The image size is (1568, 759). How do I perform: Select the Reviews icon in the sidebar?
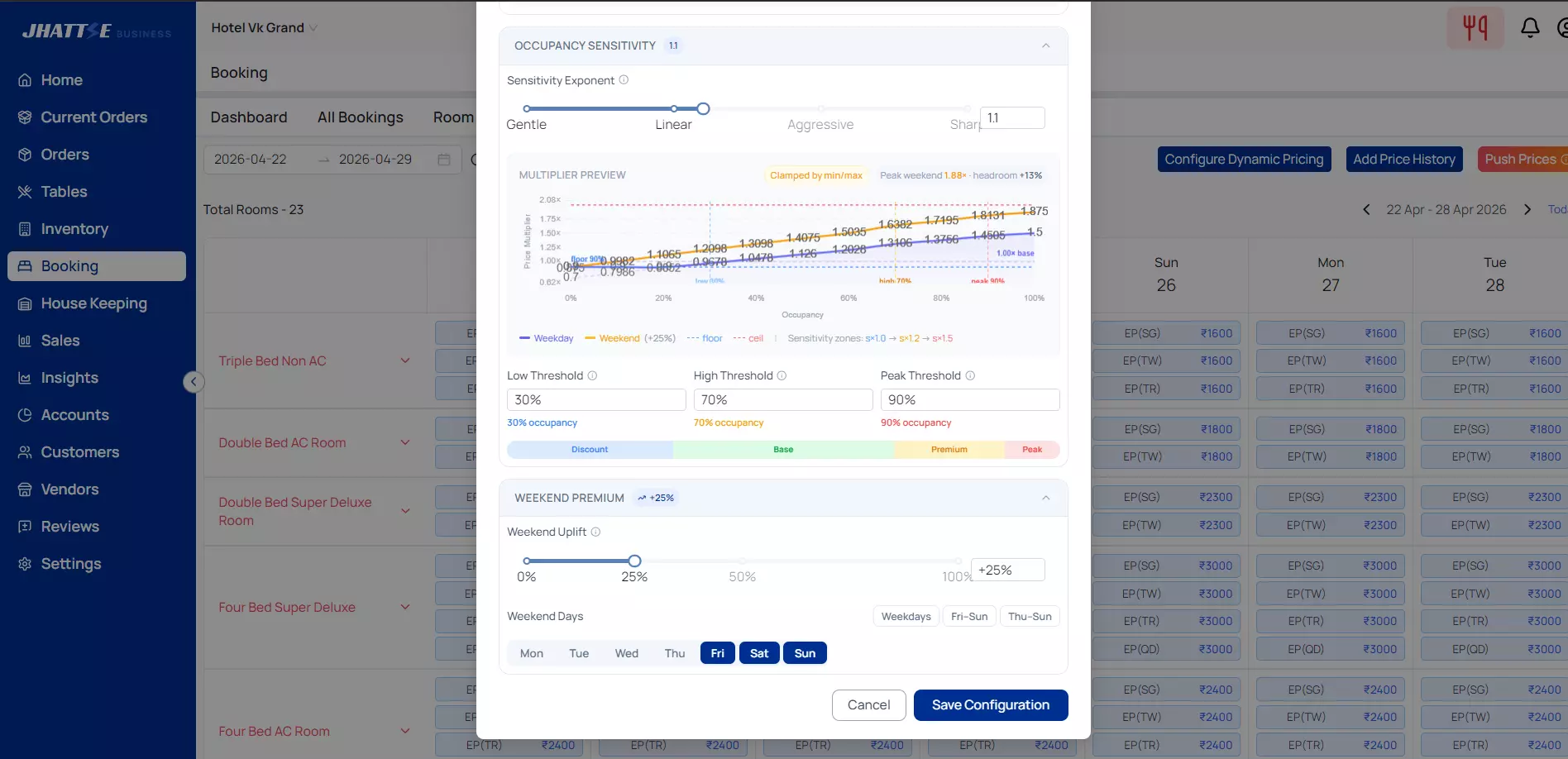point(25,526)
